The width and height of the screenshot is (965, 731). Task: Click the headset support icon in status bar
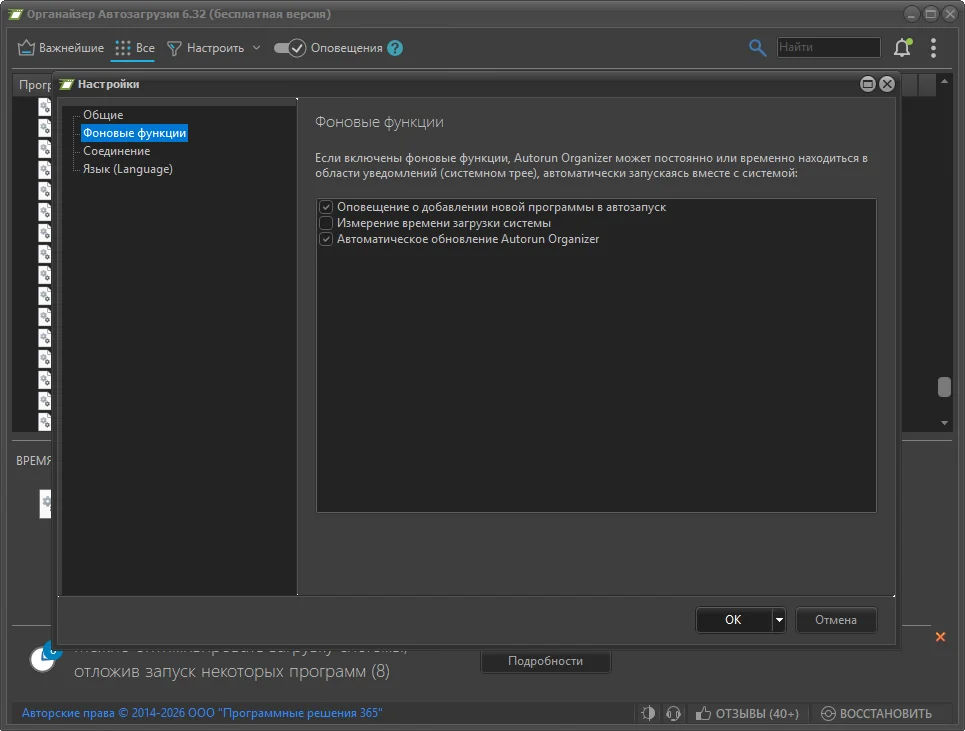coord(673,713)
